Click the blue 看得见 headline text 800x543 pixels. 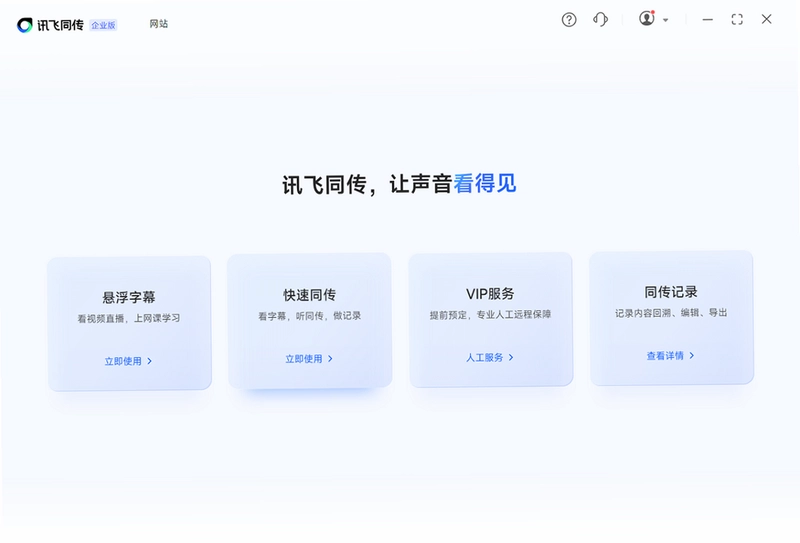(485, 183)
